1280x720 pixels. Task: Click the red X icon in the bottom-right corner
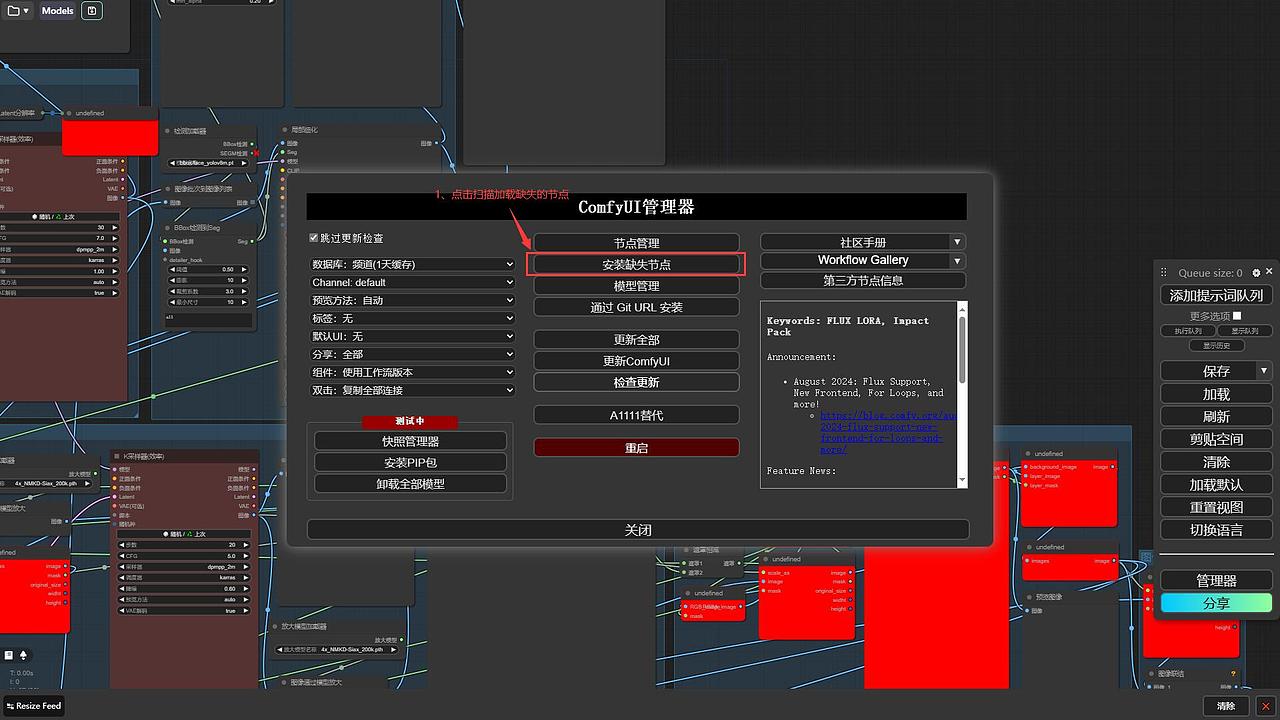point(1265,706)
